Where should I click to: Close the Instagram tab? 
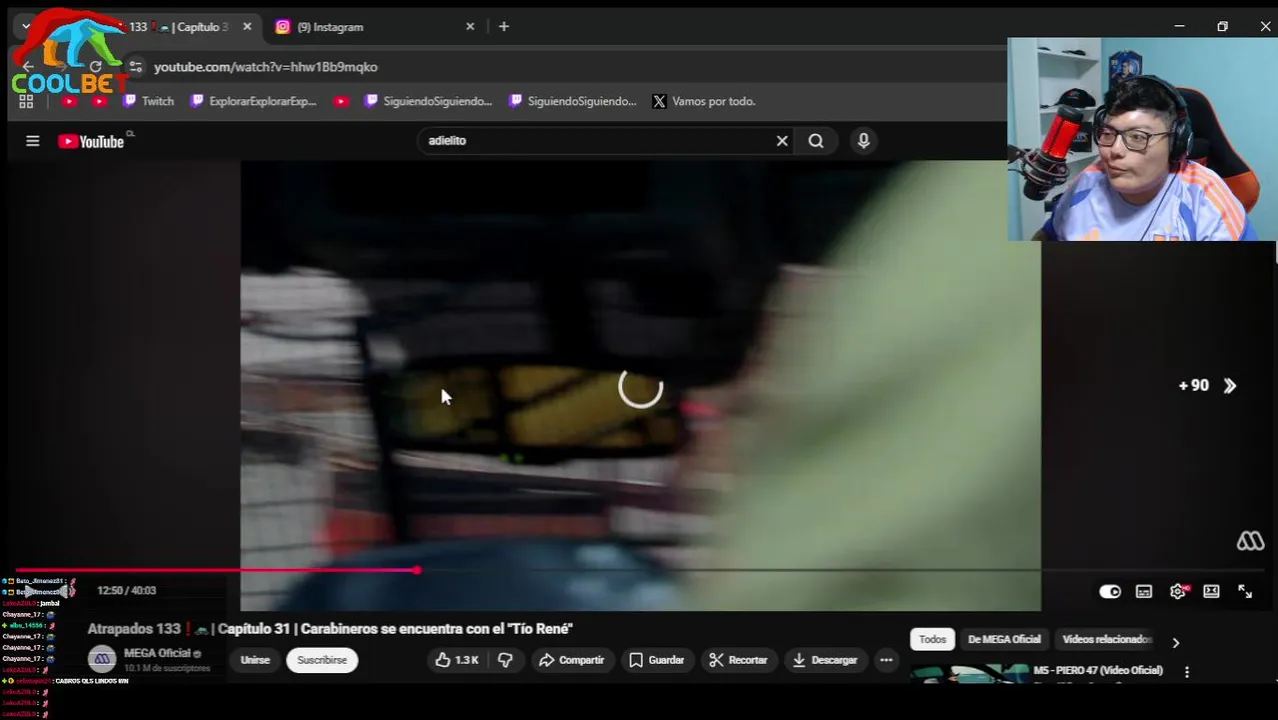(x=470, y=27)
